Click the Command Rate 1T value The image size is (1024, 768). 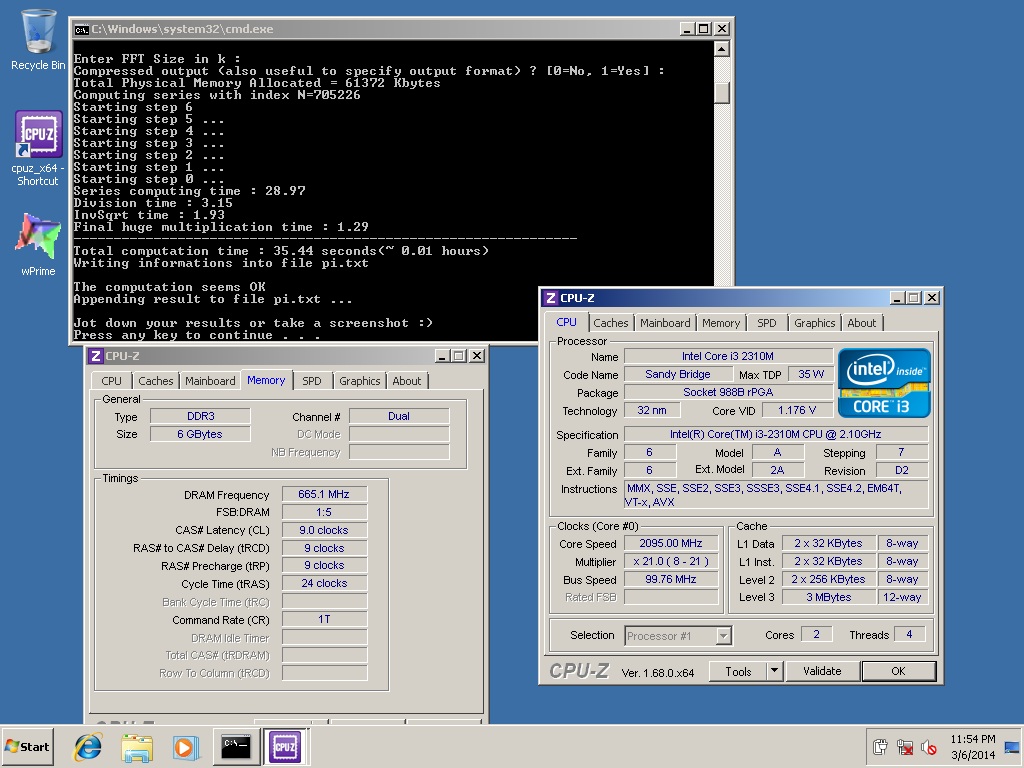pos(324,619)
